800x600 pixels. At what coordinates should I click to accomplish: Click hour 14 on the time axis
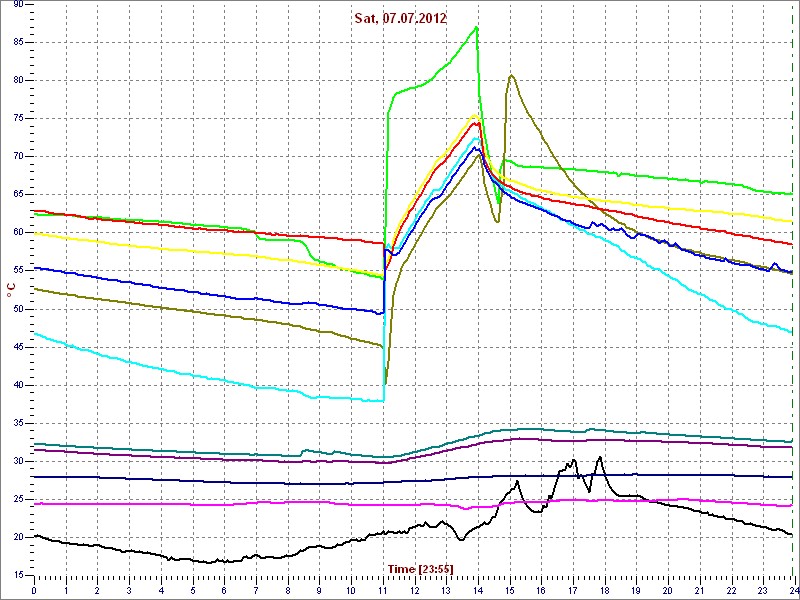coord(478,591)
